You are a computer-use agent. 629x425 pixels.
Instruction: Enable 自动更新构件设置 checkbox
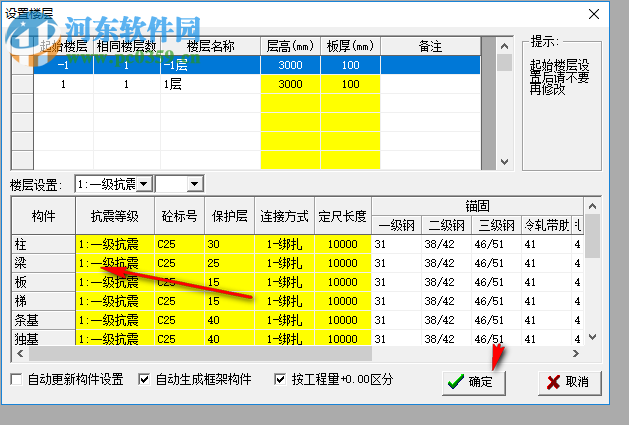pyautogui.click(x=16, y=379)
